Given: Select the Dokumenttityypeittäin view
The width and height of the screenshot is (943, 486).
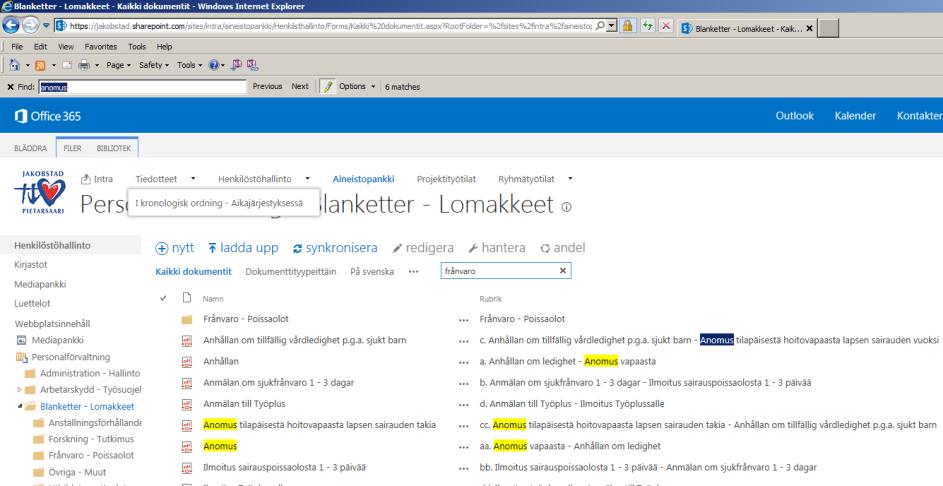Looking at the screenshot, I should 290,271.
